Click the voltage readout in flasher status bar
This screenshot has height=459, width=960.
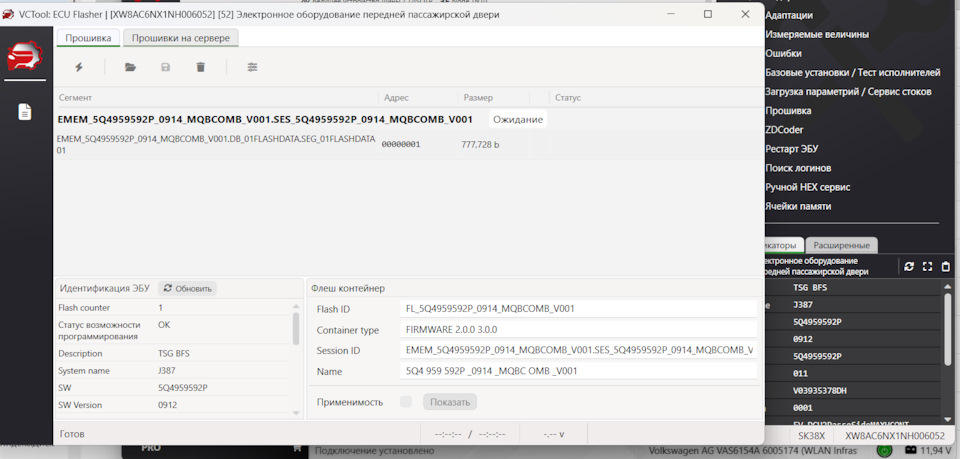[x=553, y=434]
